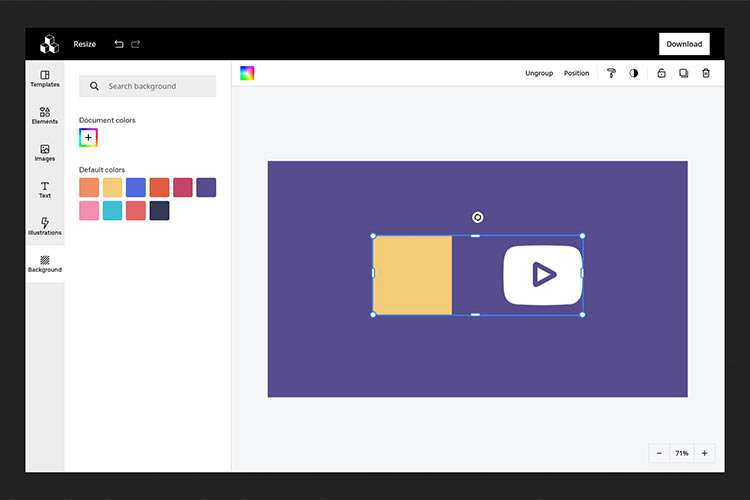
Task: Open the Templates tab
Action: (x=45, y=78)
